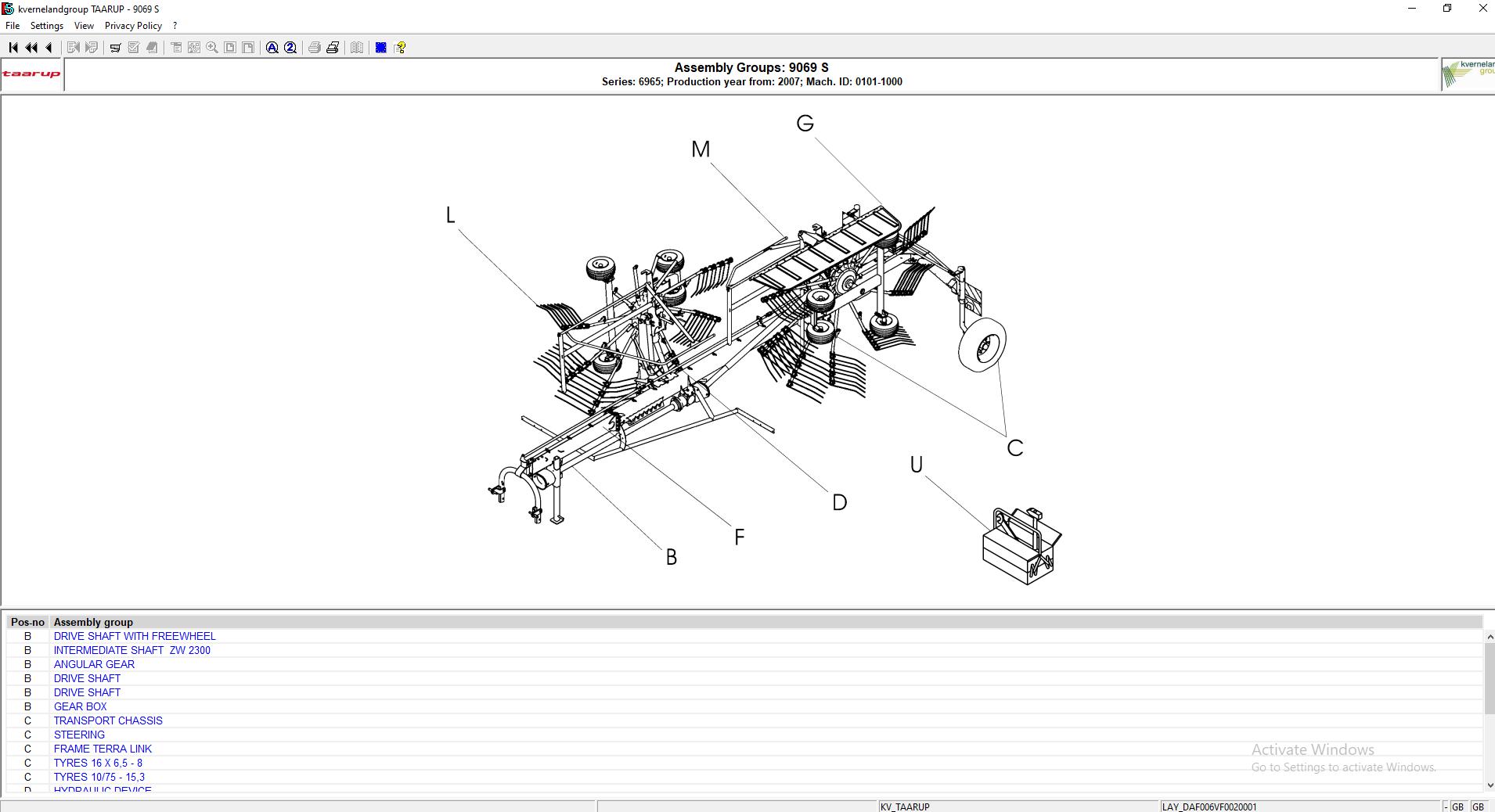Screen dimensions: 1495x812
Task: Open the GEAR BOX assembly group link
Action: [x=80, y=706]
